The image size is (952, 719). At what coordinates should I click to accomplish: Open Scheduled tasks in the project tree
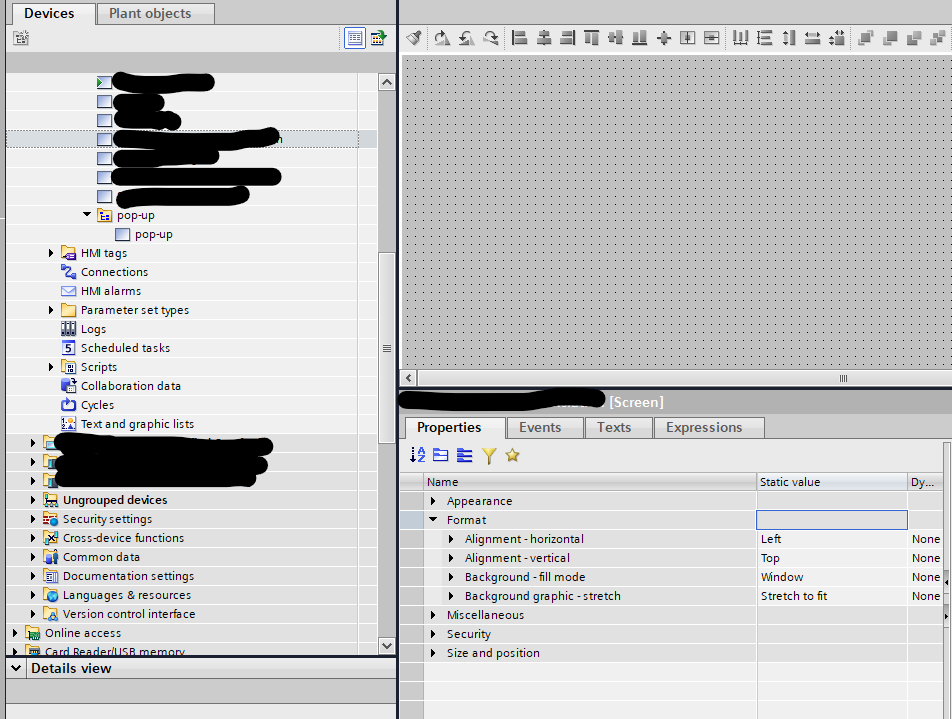coord(125,348)
